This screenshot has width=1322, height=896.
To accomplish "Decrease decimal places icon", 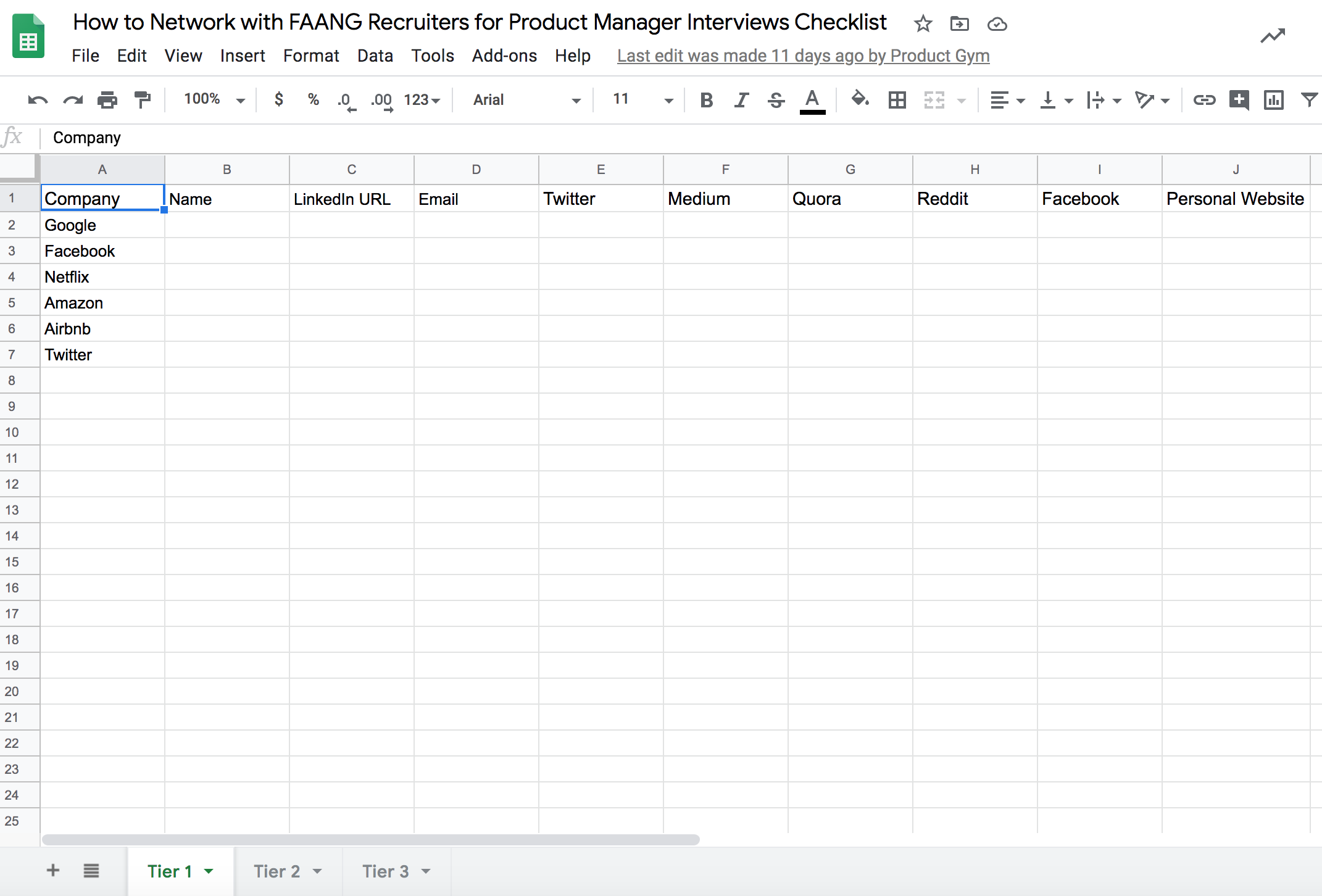I will (346, 101).
